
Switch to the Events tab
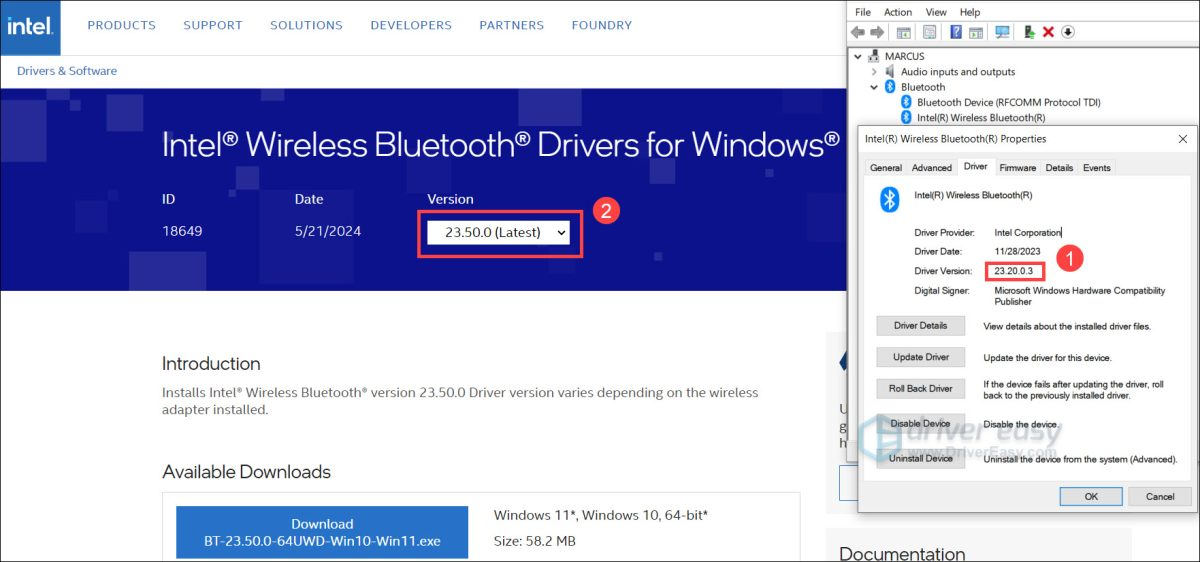(1096, 168)
